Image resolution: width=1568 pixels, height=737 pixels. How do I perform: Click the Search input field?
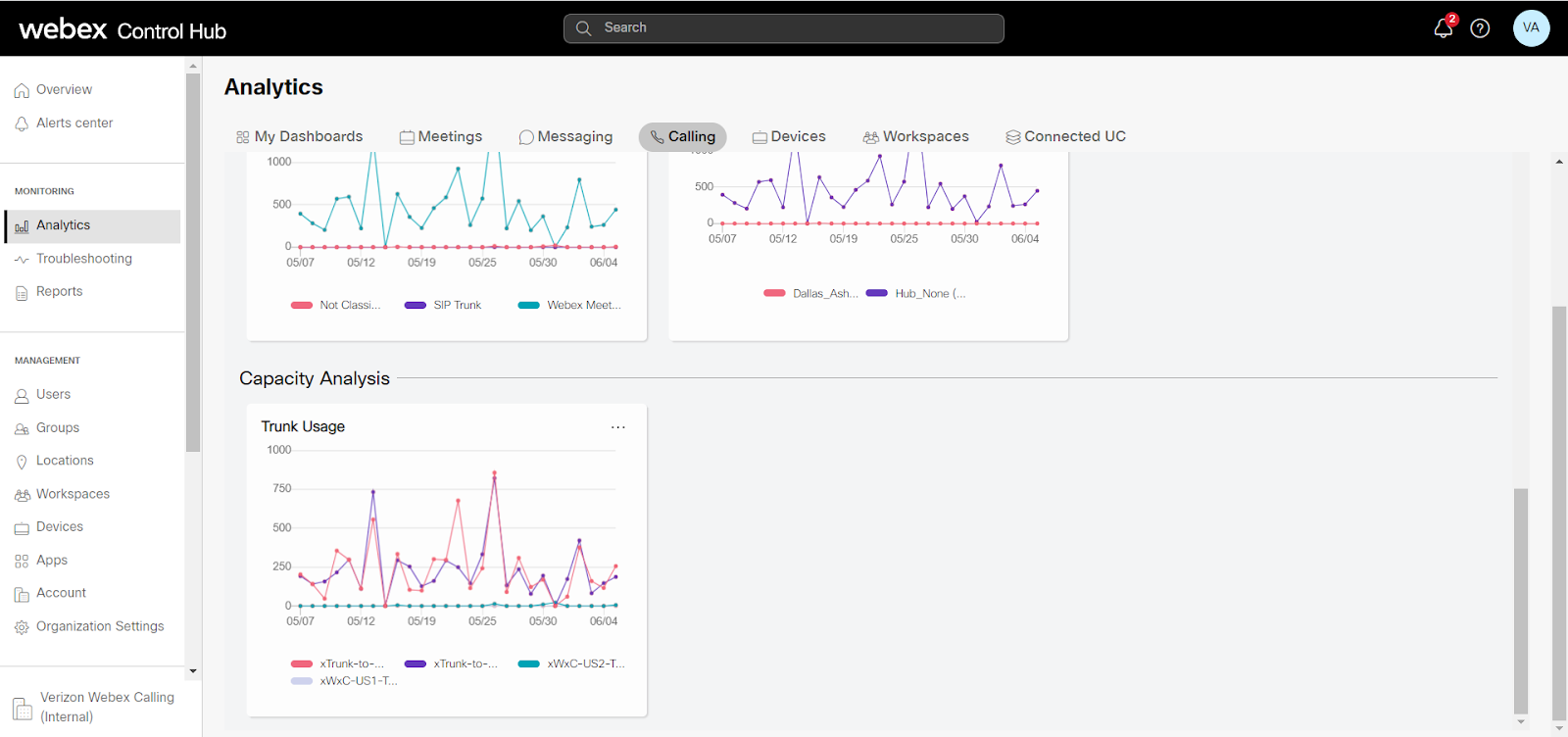pyautogui.click(x=784, y=28)
